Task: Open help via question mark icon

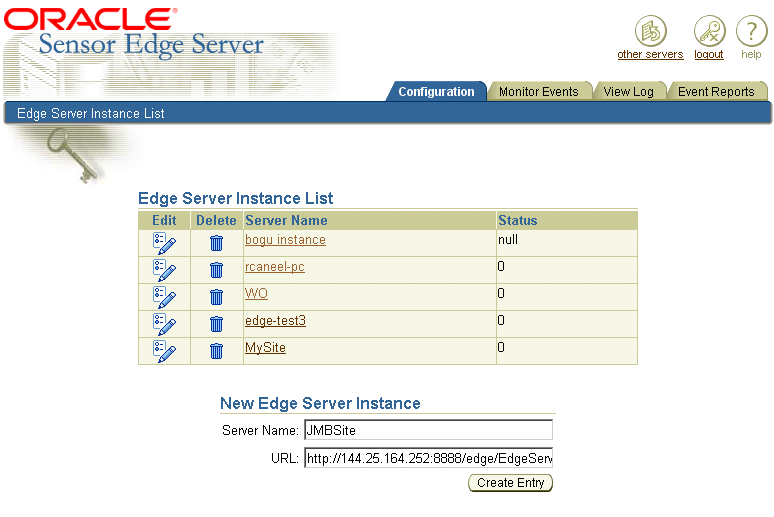Action: 751,31
